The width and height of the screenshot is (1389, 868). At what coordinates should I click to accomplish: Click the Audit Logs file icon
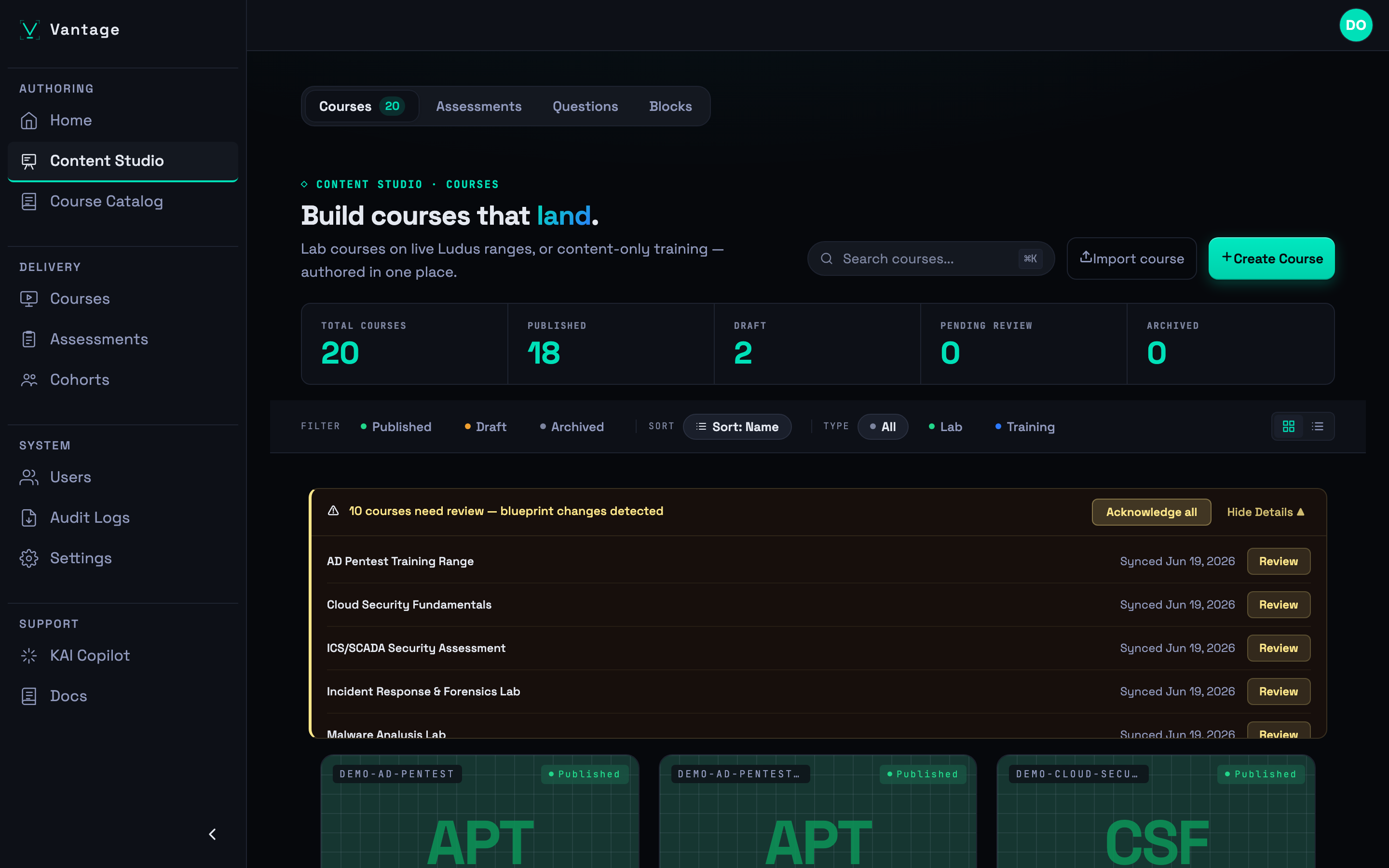[x=29, y=518]
